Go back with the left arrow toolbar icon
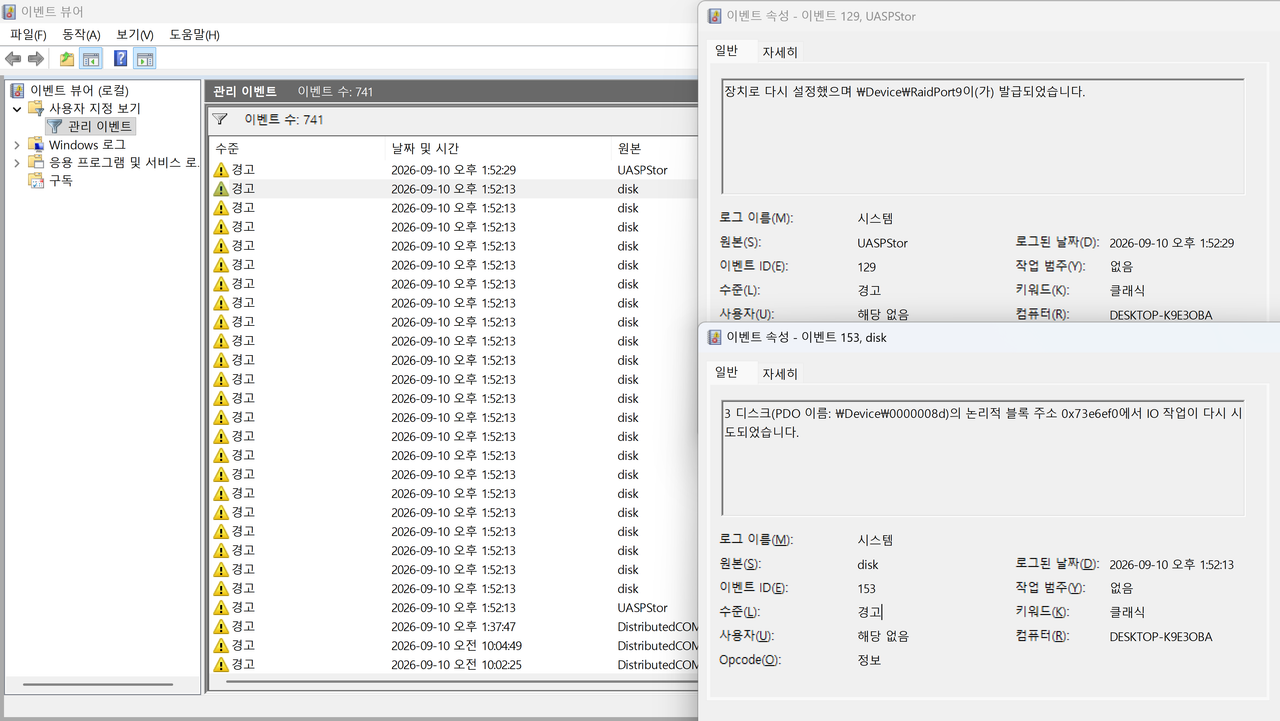The width and height of the screenshot is (1280, 721). pyautogui.click(x=13, y=59)
